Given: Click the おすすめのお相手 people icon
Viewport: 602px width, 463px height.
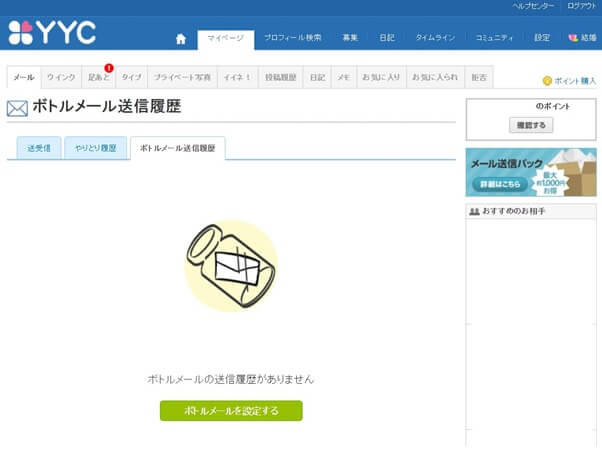Looking at the screenshot, I should pos(474,212).
